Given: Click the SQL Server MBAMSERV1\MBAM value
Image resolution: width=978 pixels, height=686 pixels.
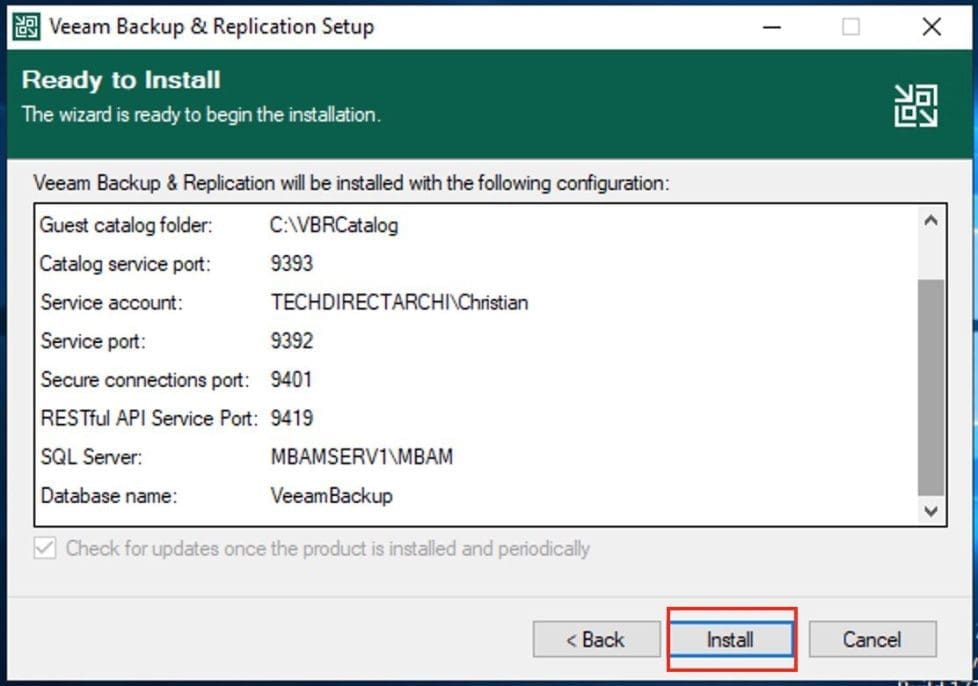Looking at the screenshot, I should (x=361, y=457).
